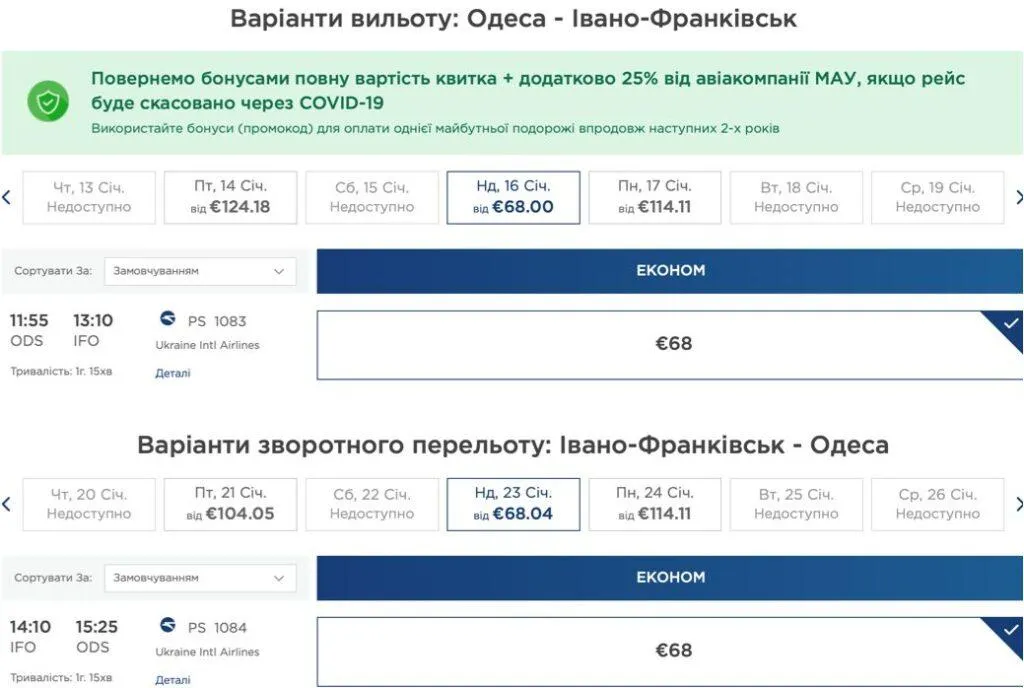Click the selected Нд, 23 Січ return date card
This screenshot has height=688, width=1024.
point(515,504)
